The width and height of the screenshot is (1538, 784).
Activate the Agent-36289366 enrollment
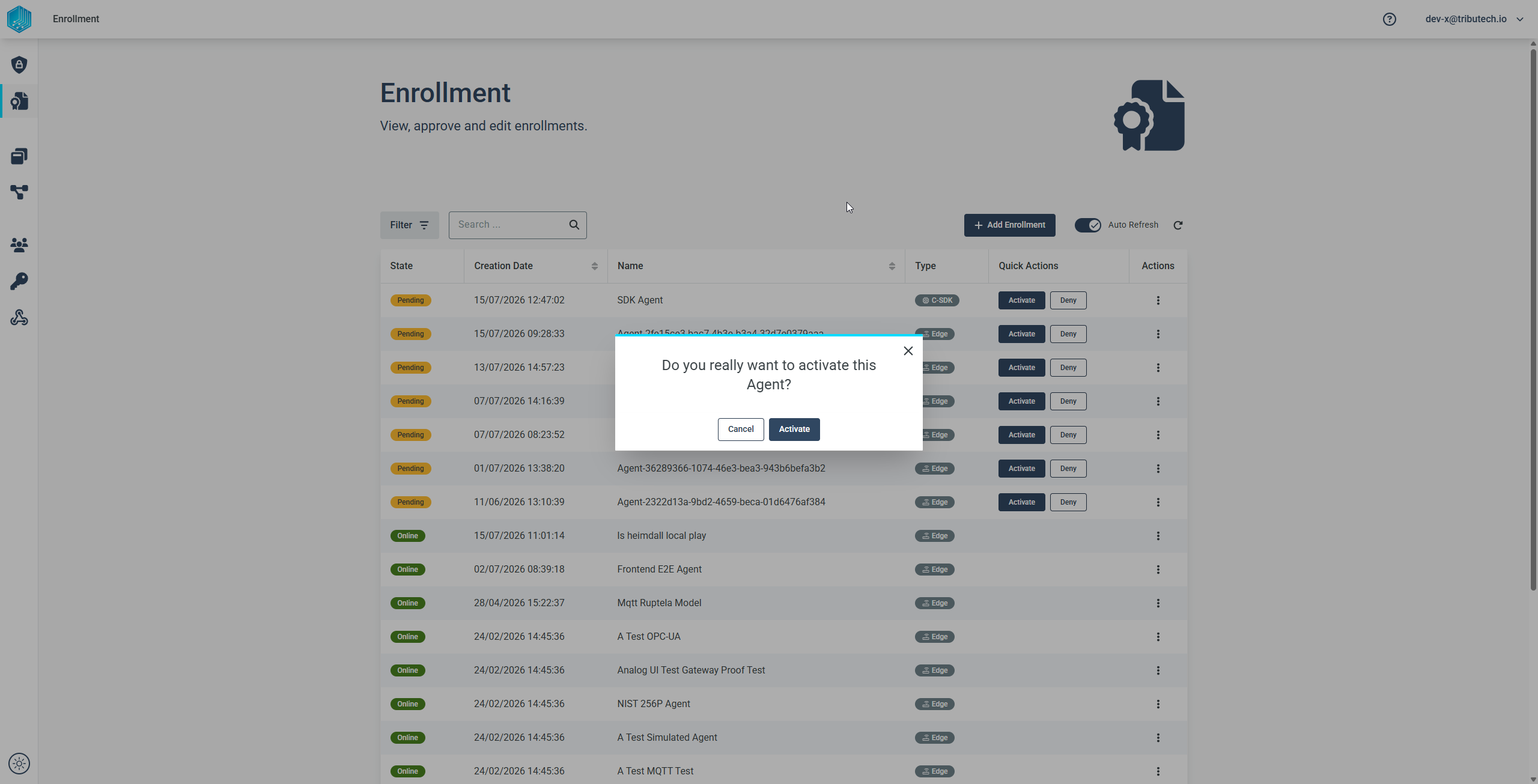click(x=1021, y=469)
